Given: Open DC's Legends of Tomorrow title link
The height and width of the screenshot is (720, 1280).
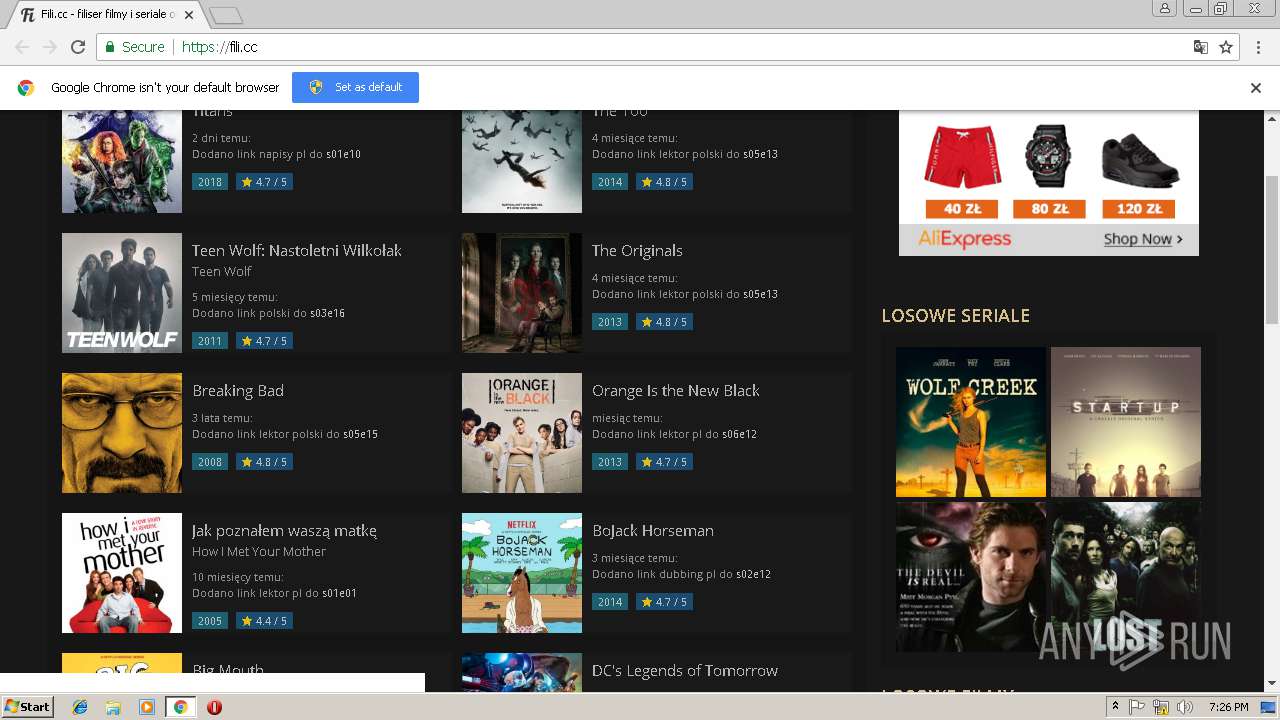Looking at the screenshot, I should click(685, 670).
